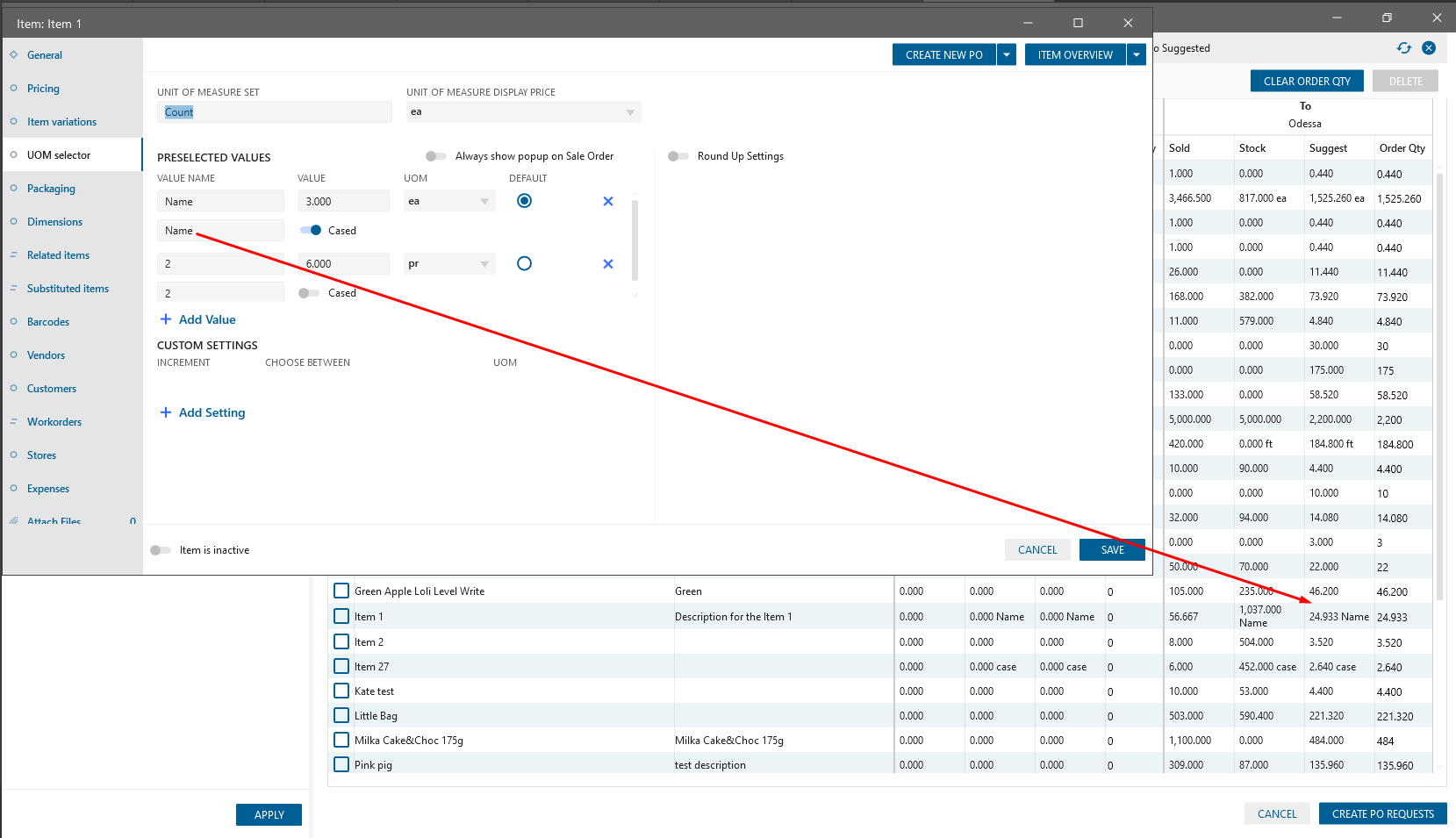Click the Clear Order Qty button

(1306, 81)
